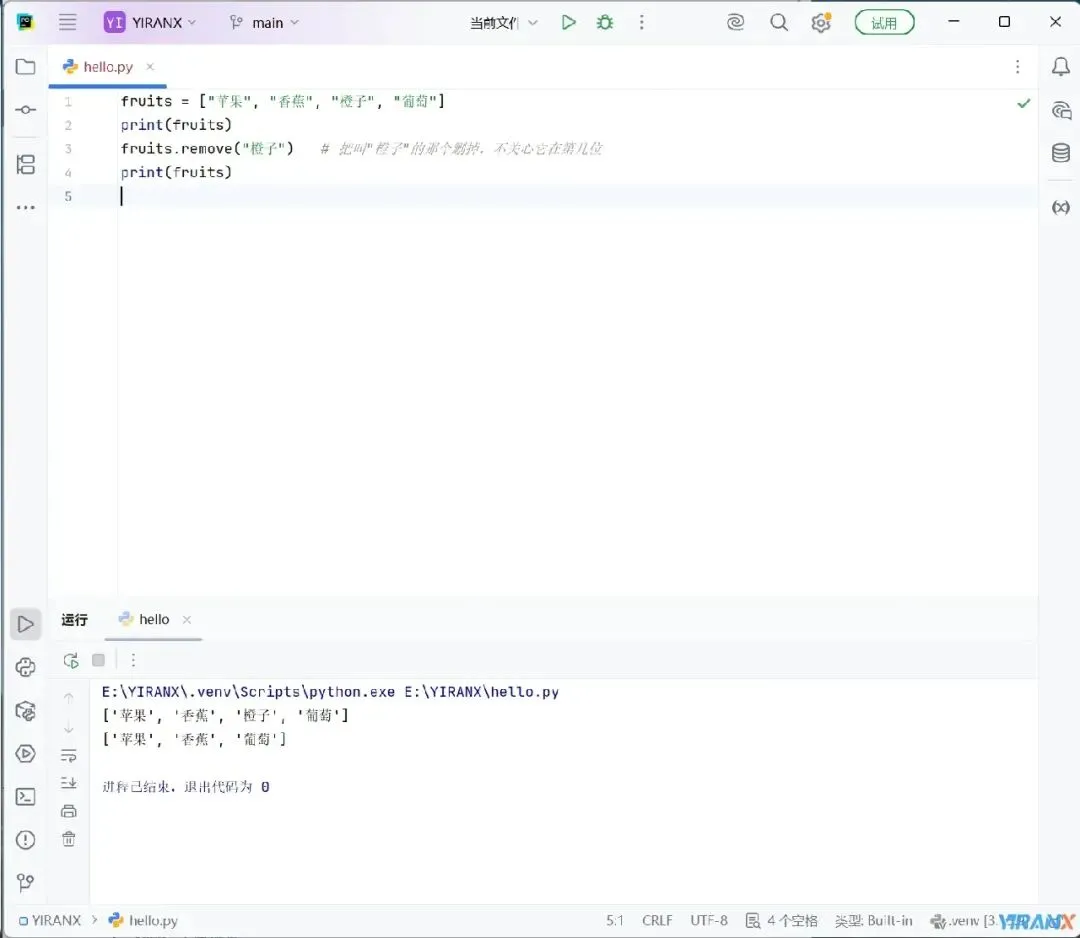Open IDE settings gear
1080x938 pixels.
pyautogui.click(x=821, y=23)
